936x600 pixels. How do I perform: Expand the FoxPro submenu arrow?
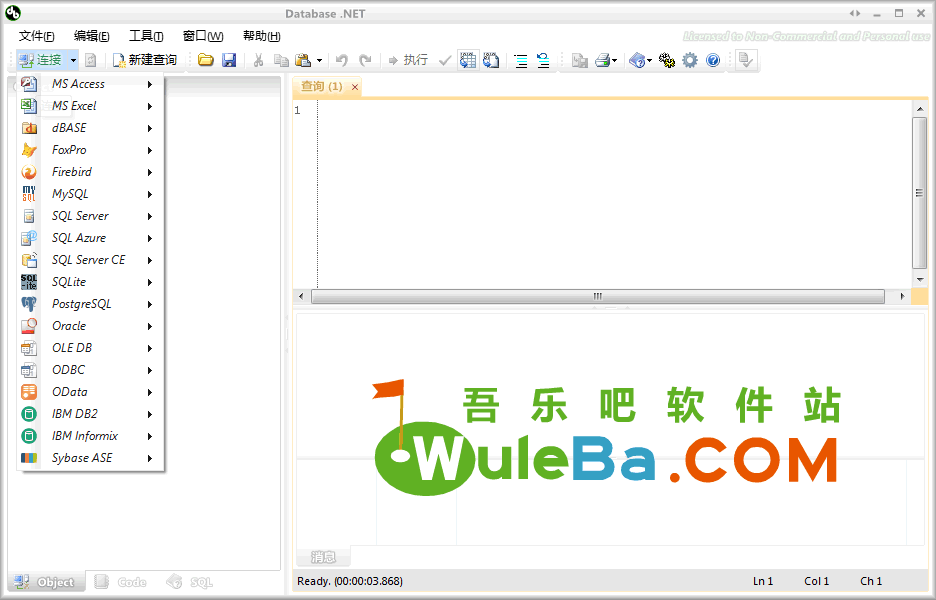point(150,150)
